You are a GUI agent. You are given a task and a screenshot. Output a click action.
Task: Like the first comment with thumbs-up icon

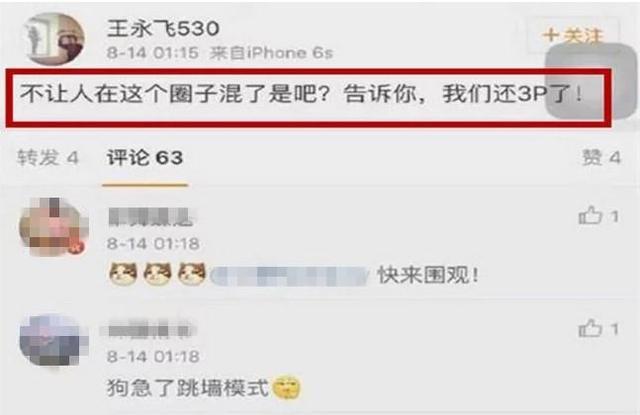591,215
